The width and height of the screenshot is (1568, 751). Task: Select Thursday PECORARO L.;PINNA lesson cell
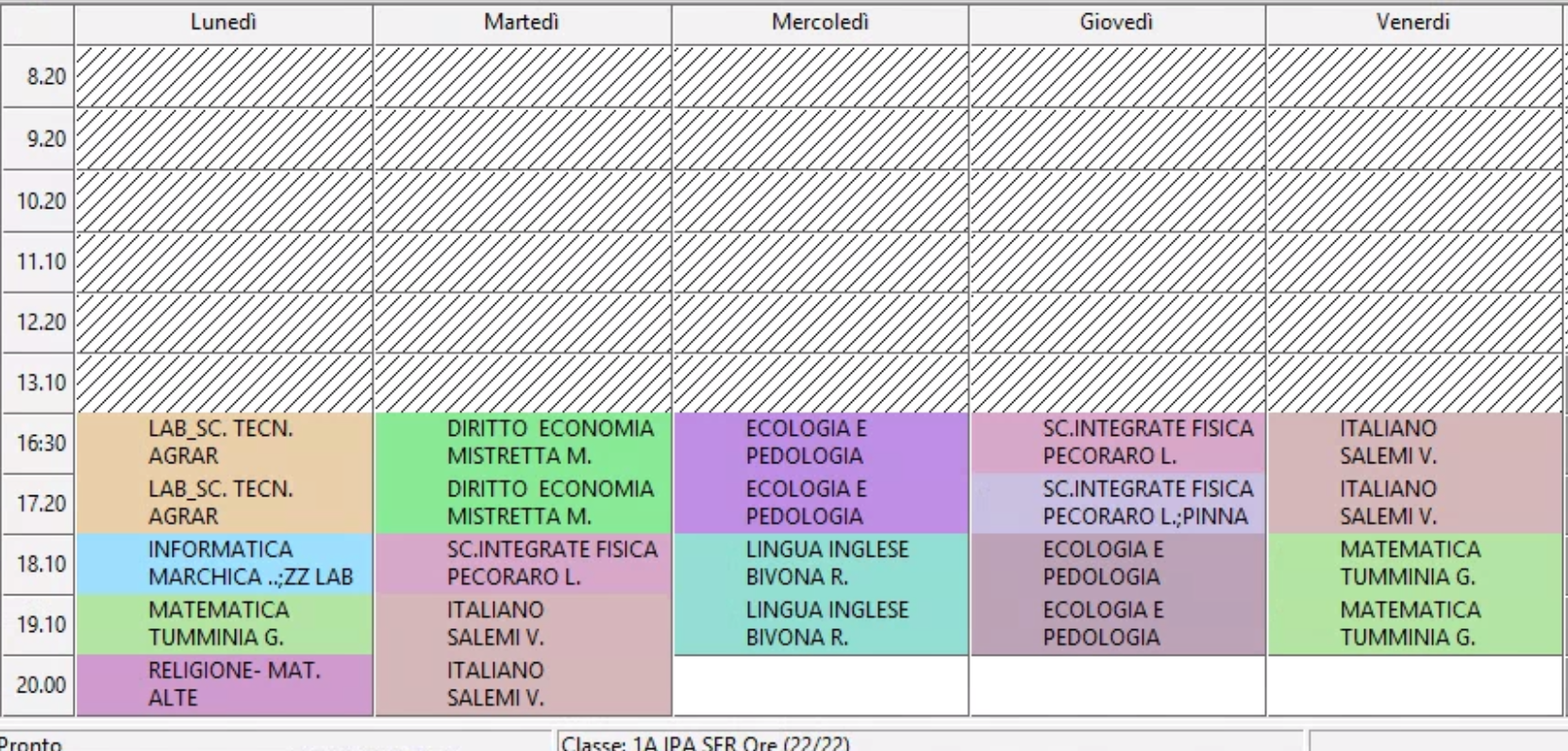(x=1118, y=504)
